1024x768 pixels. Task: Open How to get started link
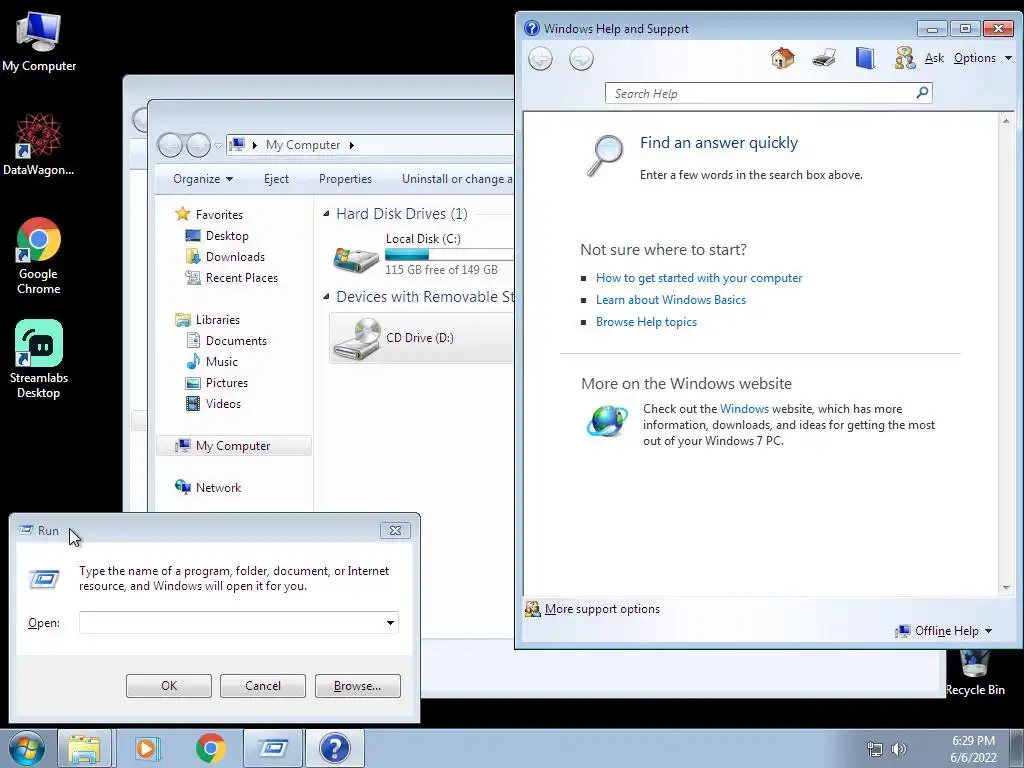[x=699, y=278]
